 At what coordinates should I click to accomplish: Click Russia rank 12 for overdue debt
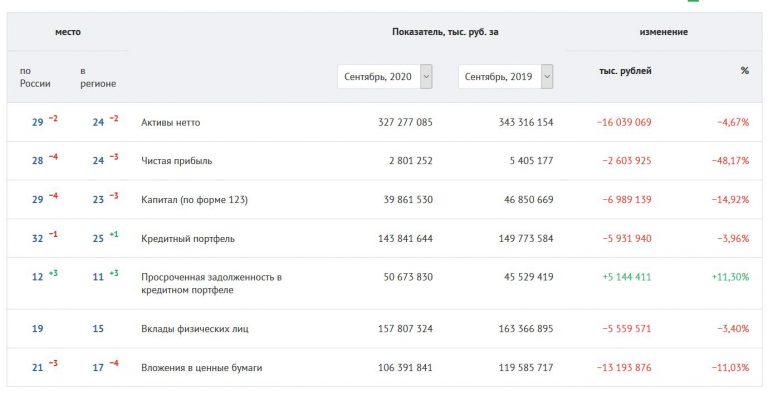38,277
